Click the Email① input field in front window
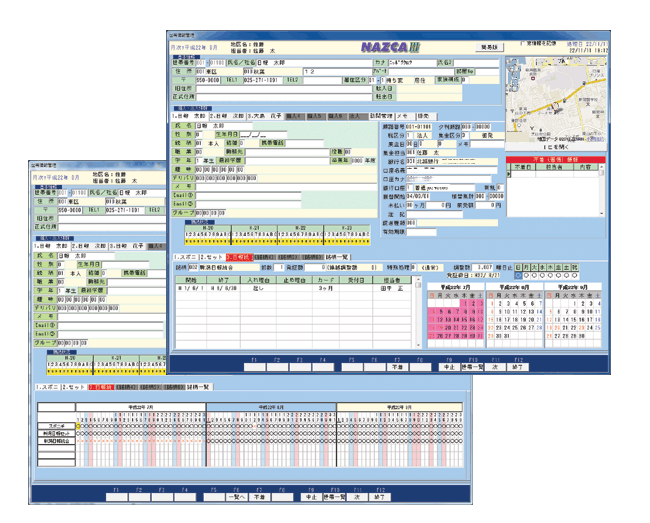Screen dimensions: 650x523 tap(248, 195)
